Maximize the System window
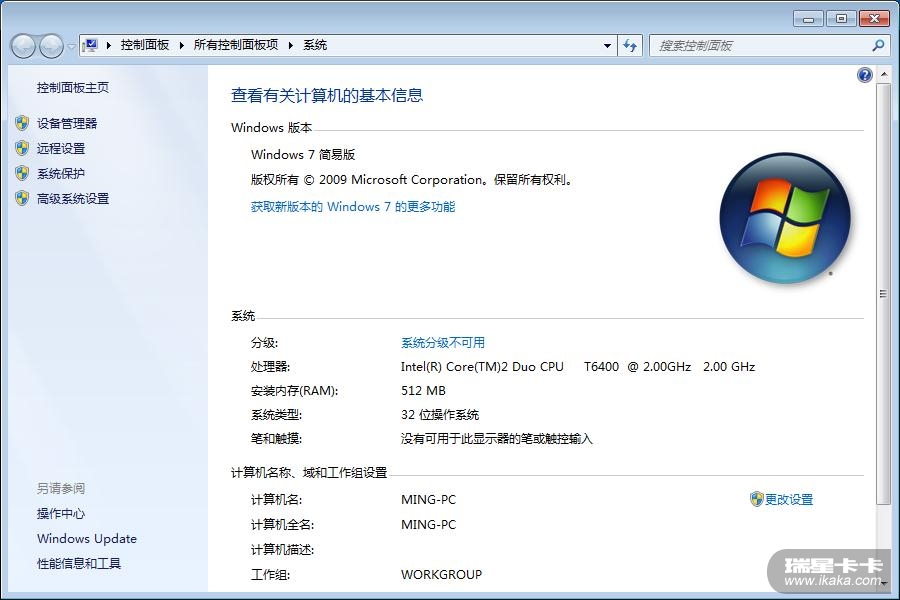 pos(841,19)
